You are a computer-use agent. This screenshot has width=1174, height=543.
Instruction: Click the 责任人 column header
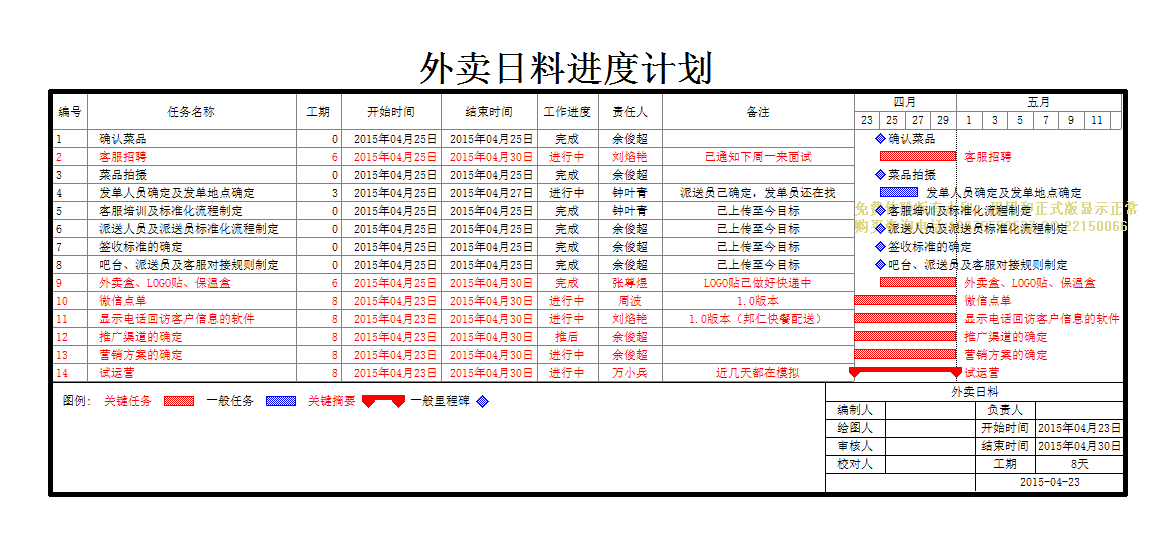coord(630,112)
